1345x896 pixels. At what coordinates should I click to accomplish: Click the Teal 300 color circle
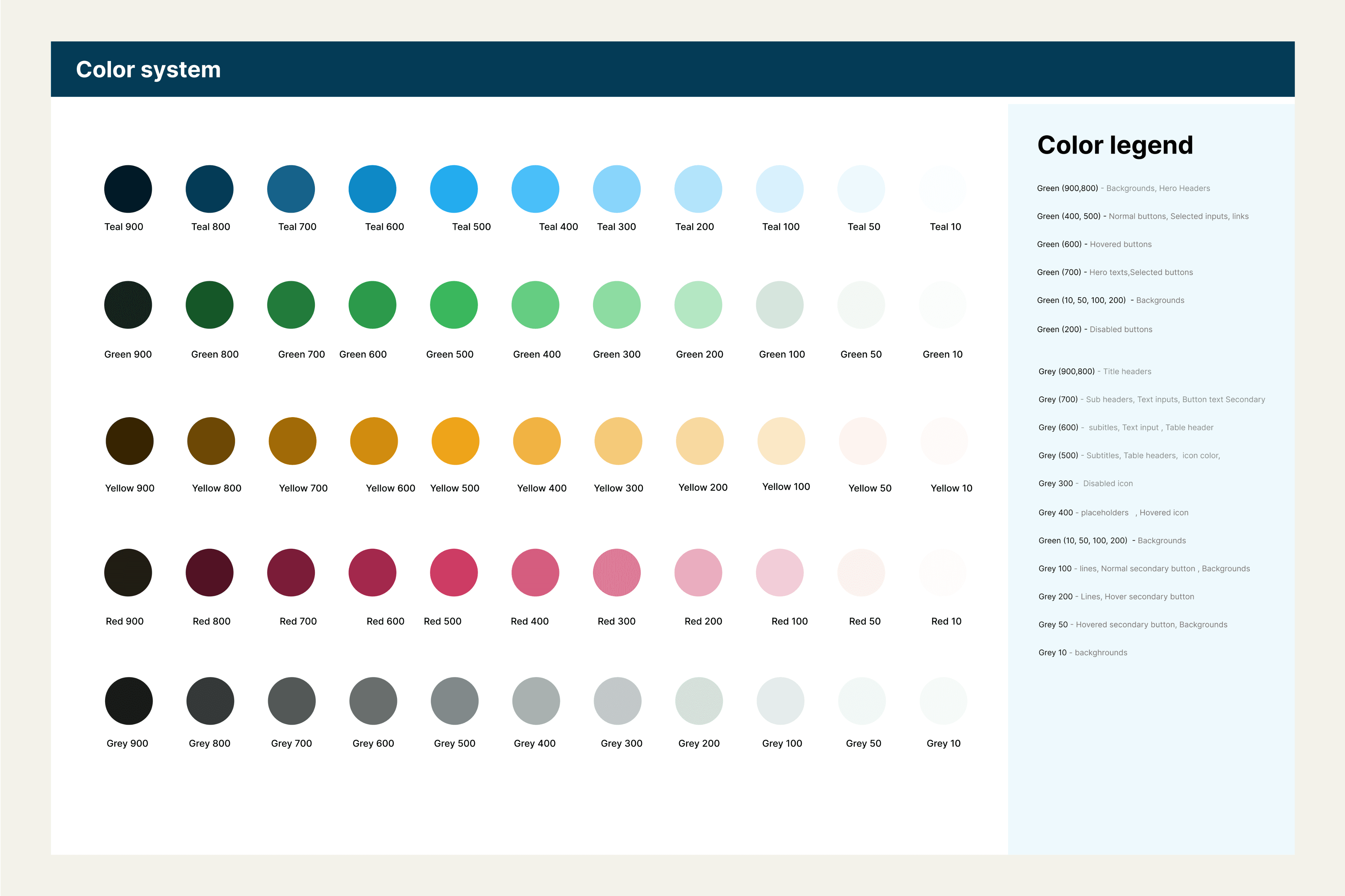click(616, 189)
